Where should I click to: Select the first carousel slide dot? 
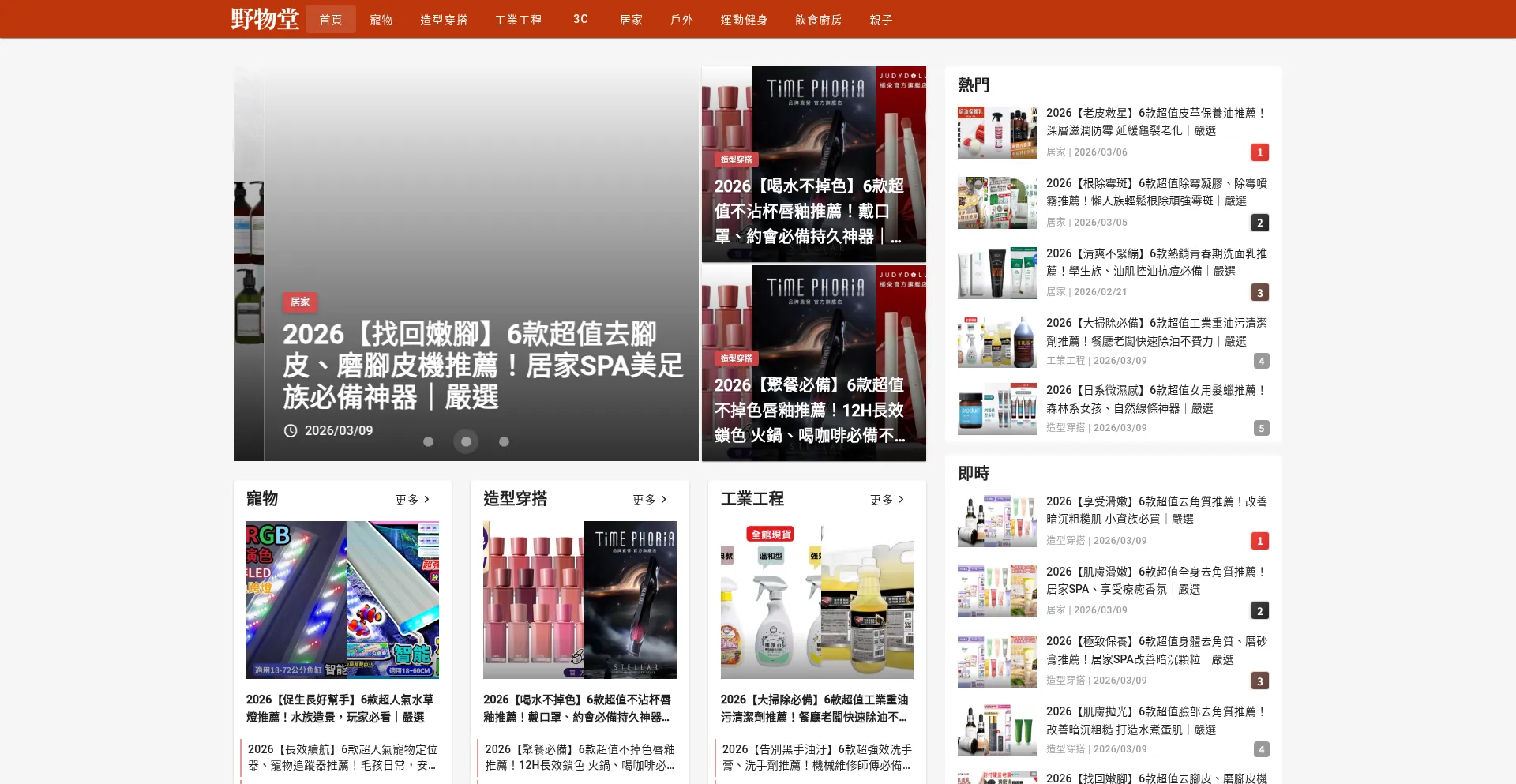tap(428, 441)
